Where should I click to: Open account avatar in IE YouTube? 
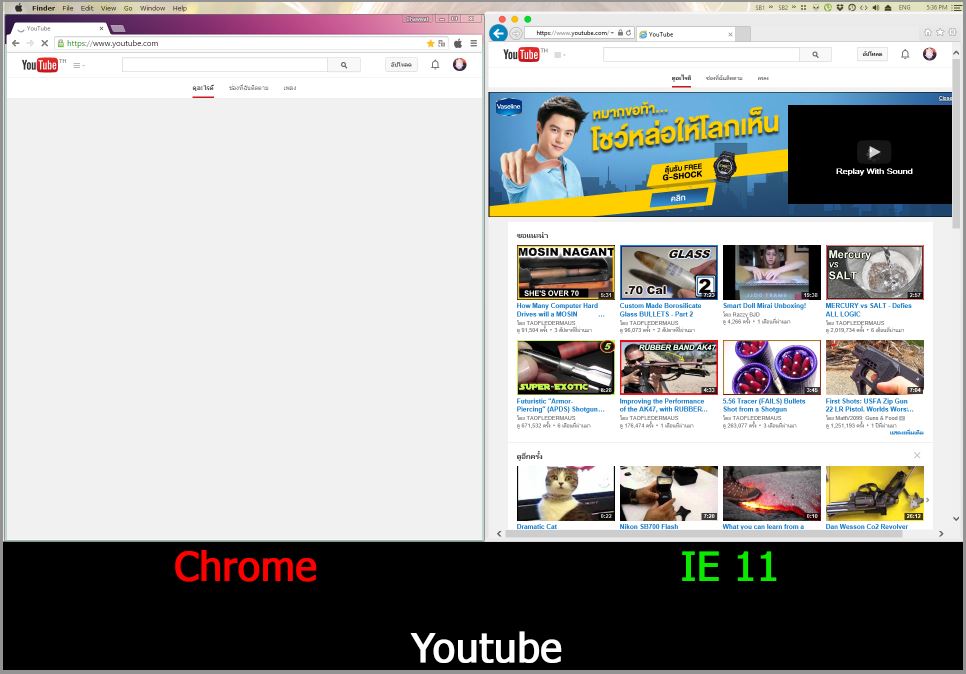[x=930, y=54]
